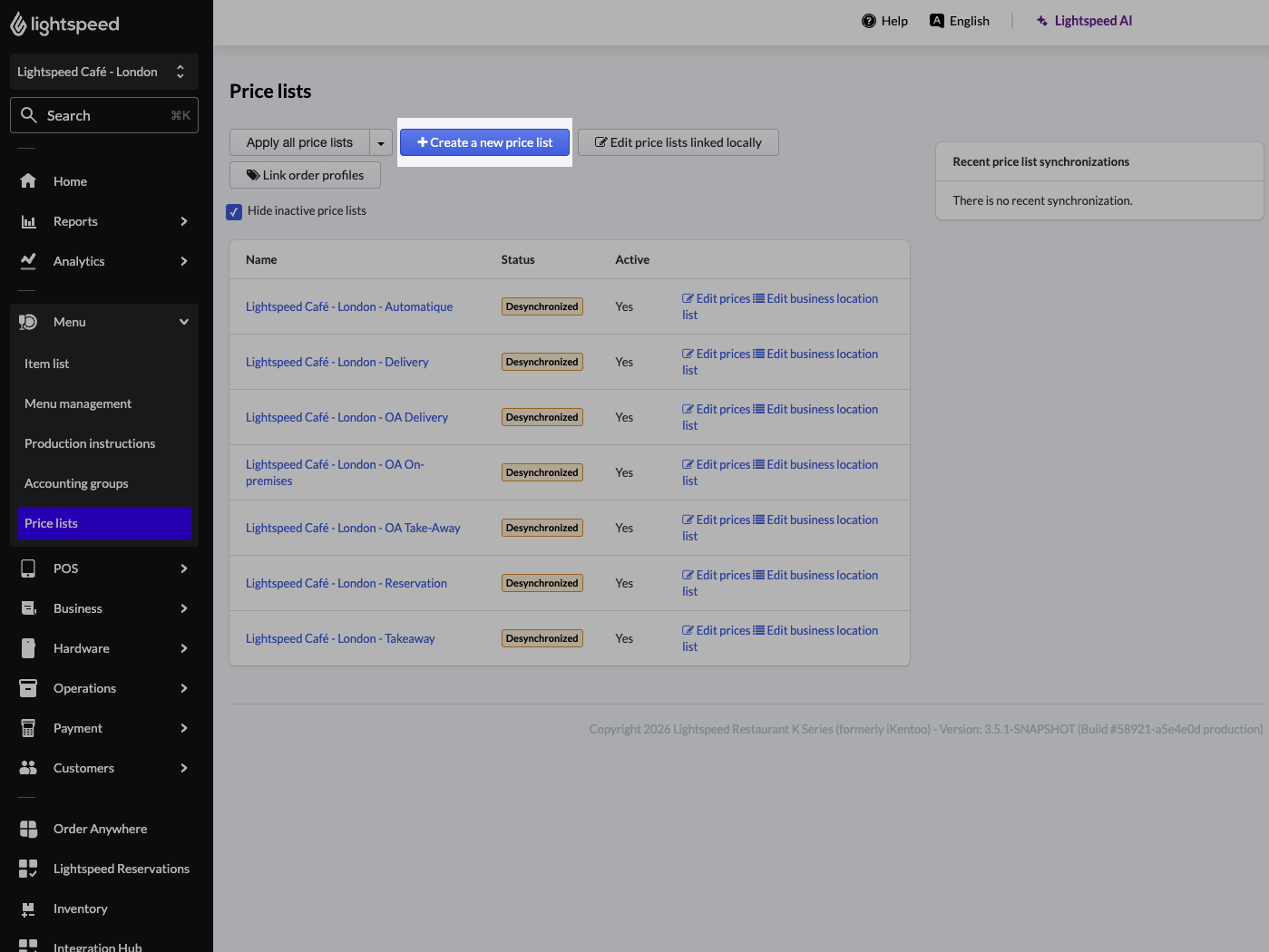This screenshot has height=952, width=1269.
Task: Click the Payment terminal icon
Action: [x=28, y=728]
